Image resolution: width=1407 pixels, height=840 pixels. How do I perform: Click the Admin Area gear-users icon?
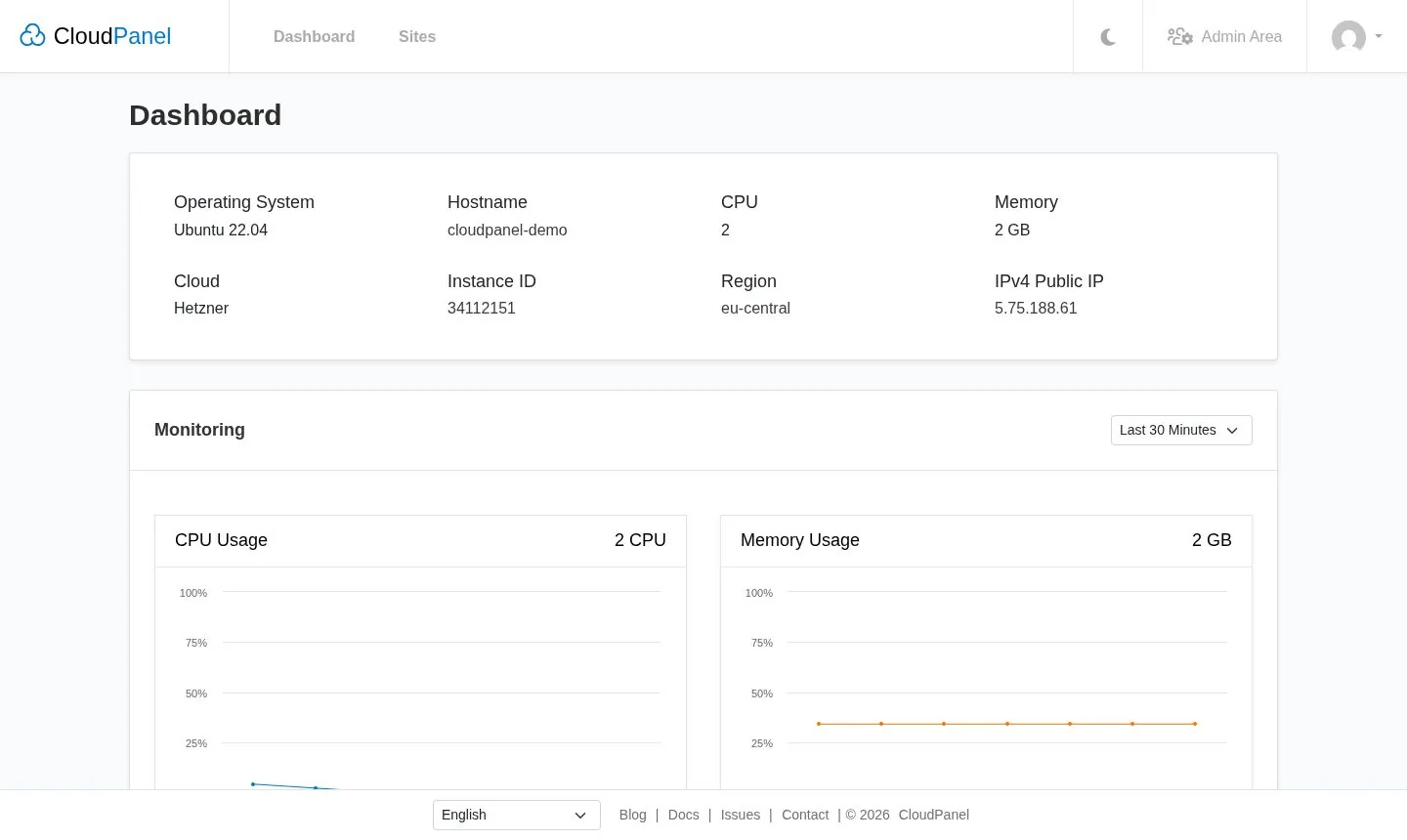pyautogui.click(x=1179, y=37)
